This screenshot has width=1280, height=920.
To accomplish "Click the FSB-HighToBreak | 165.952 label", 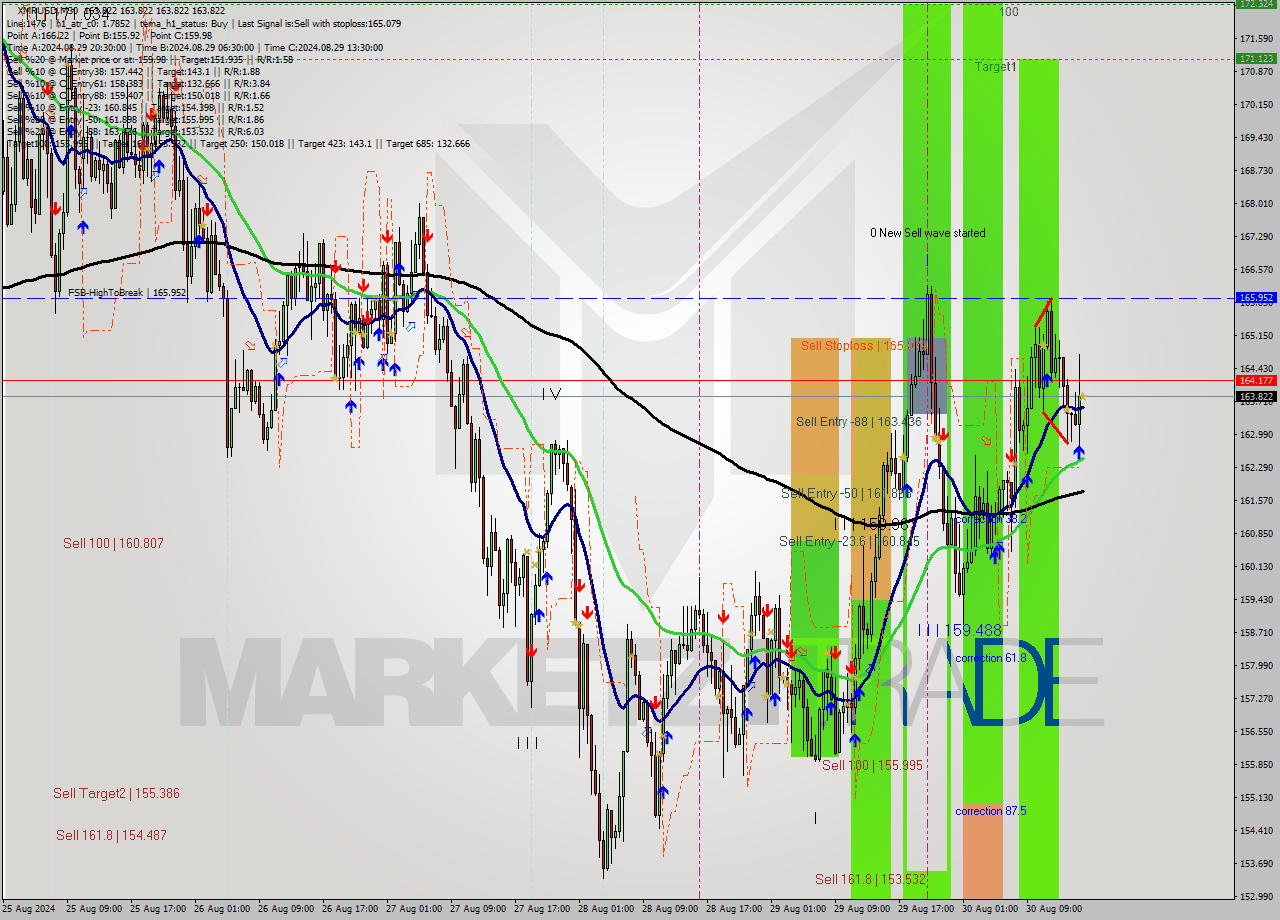I will tap(127, 293).
